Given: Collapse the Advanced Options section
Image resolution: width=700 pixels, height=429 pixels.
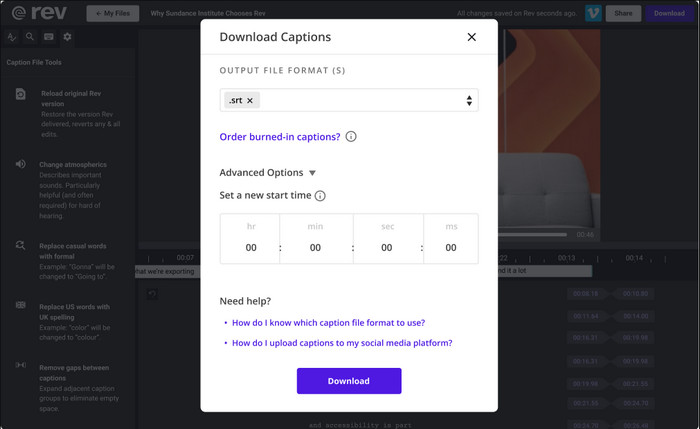Looking at the screenshot, I should [267, 173].
